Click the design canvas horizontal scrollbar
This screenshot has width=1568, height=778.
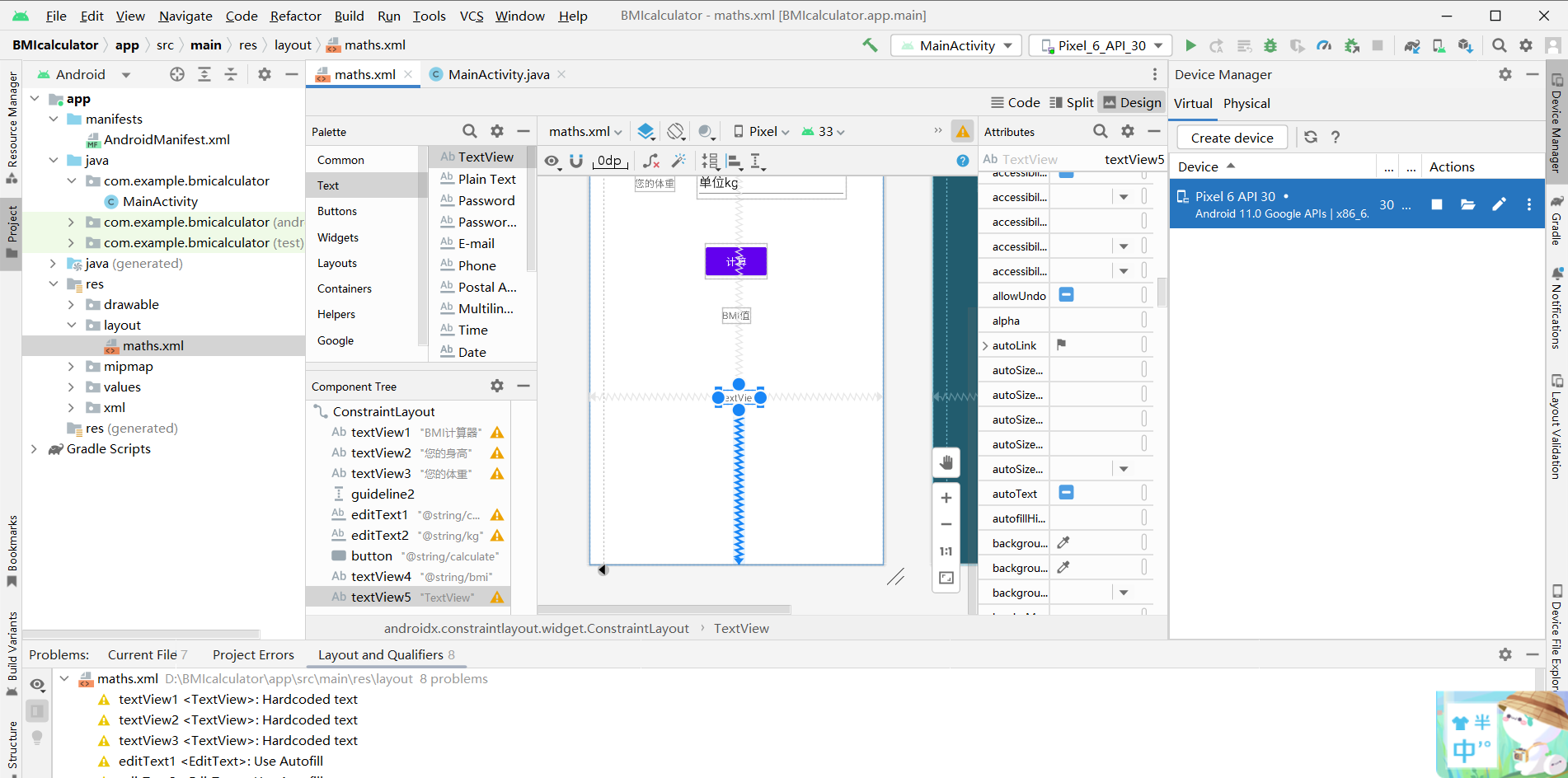pos(664,610)
